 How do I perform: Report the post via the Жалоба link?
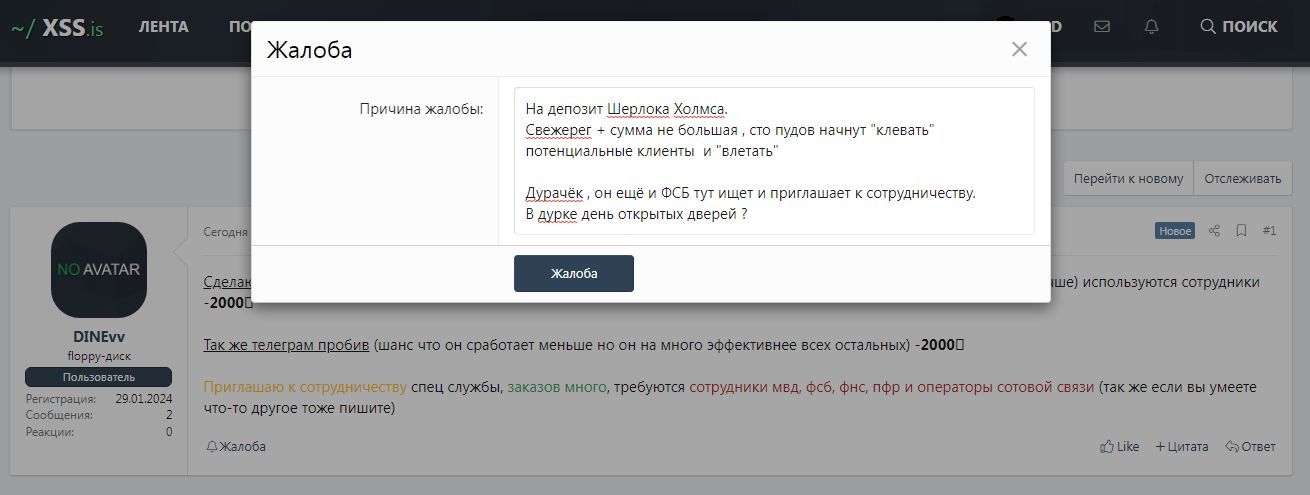236,447
